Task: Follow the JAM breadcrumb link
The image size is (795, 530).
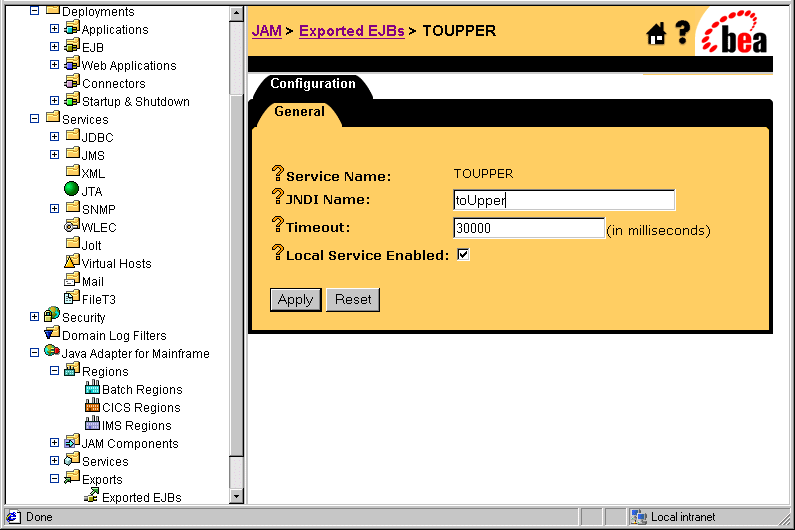Action: click(267, 31)
